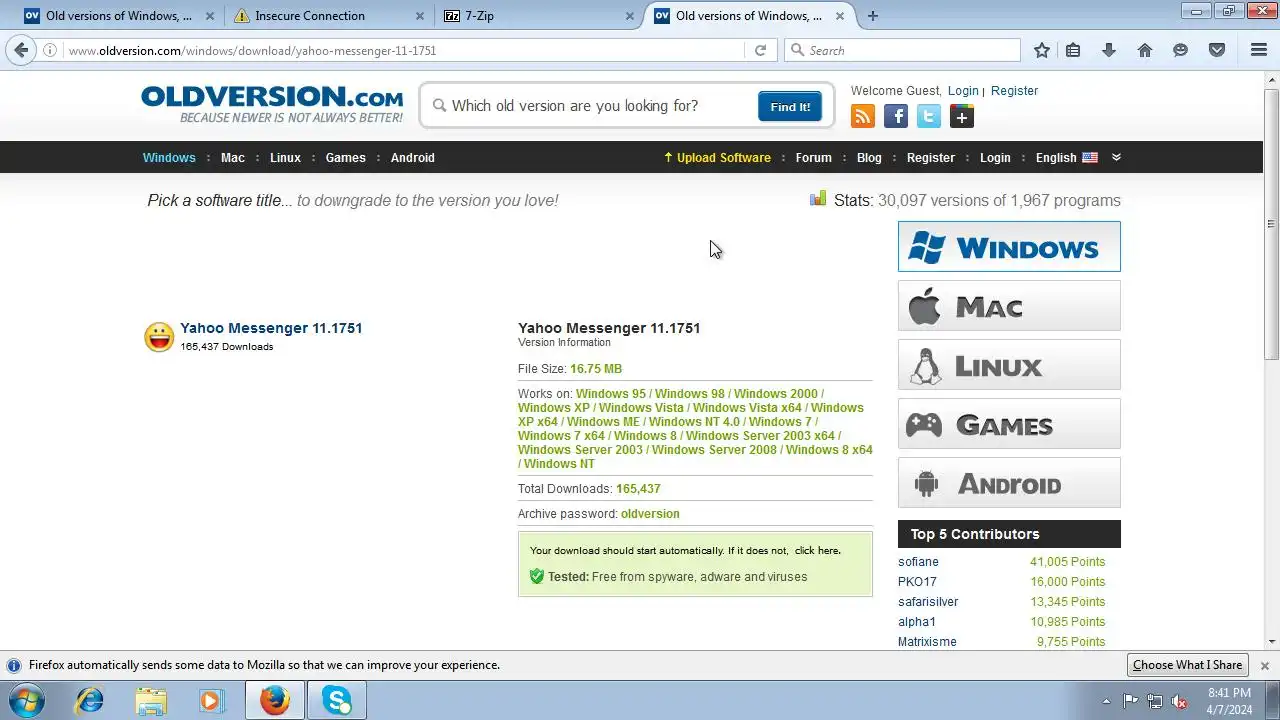Image resolution: width=1280 pixels, height=720 pixels.
Task: Open File Explorer from the taskbar
Action: coord(151,700)
